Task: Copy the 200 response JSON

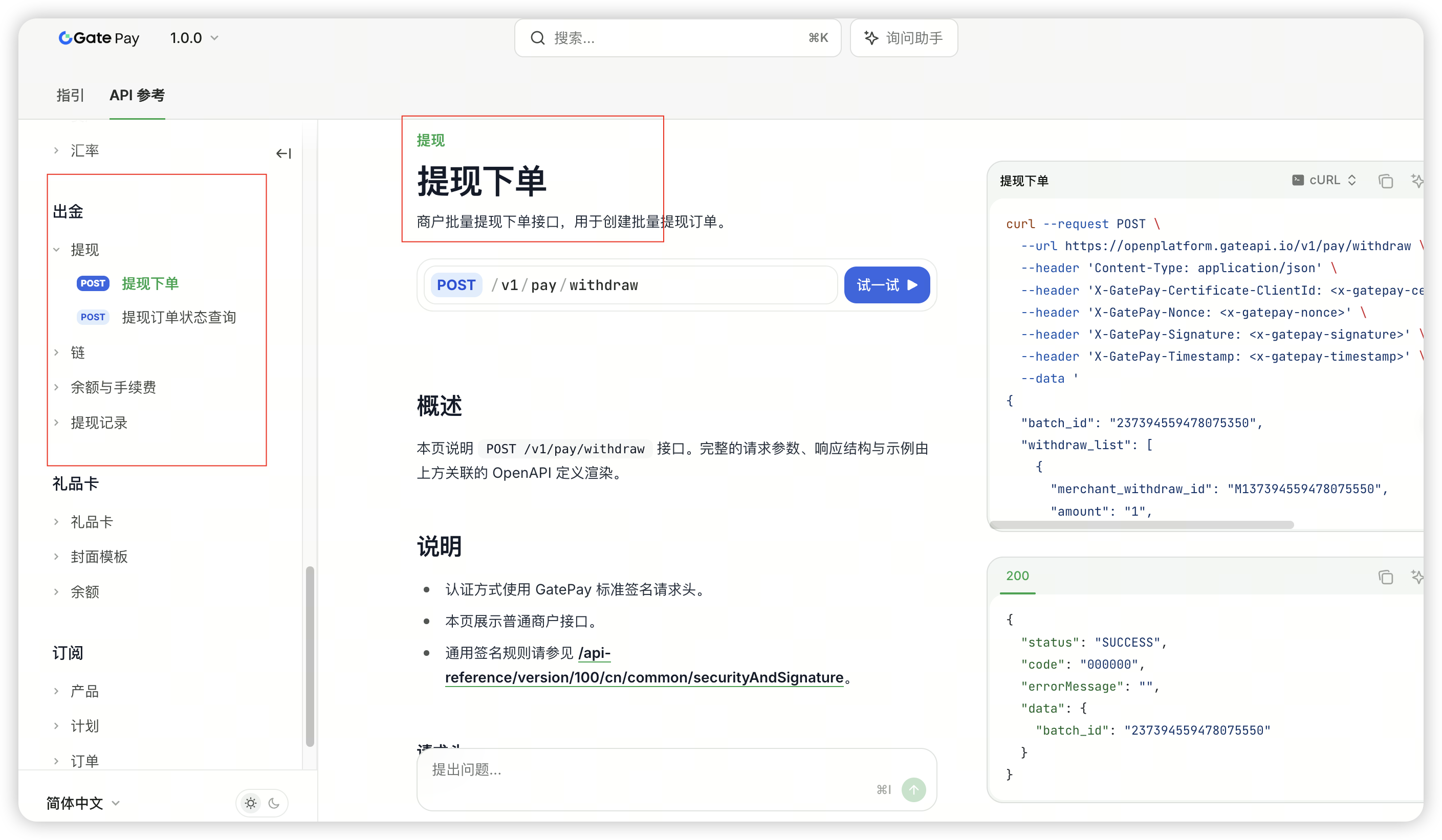Action: click(1385, 577)
